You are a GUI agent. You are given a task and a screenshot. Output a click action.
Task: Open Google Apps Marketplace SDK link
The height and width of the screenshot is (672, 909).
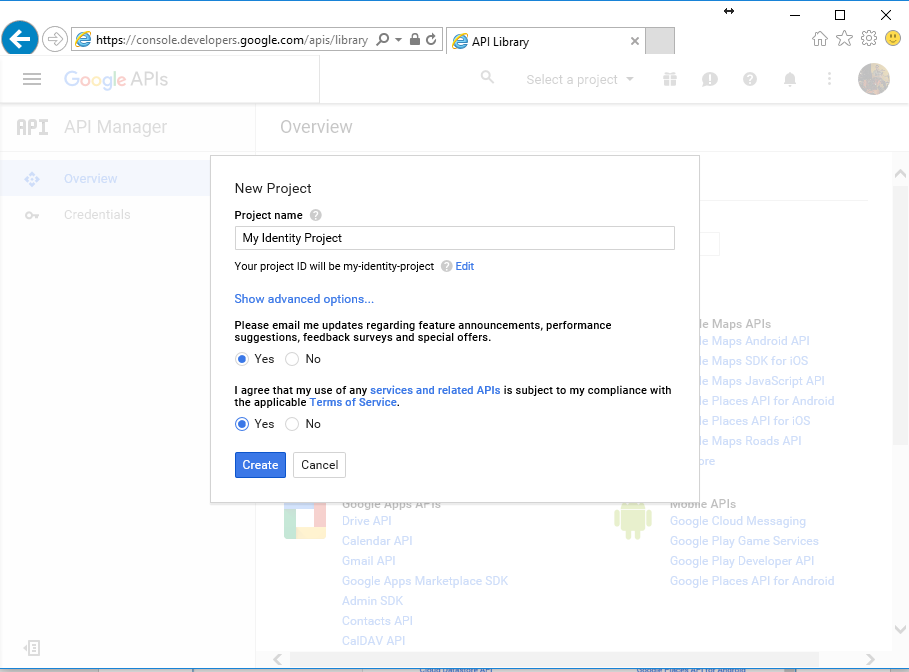click(425, 581)
